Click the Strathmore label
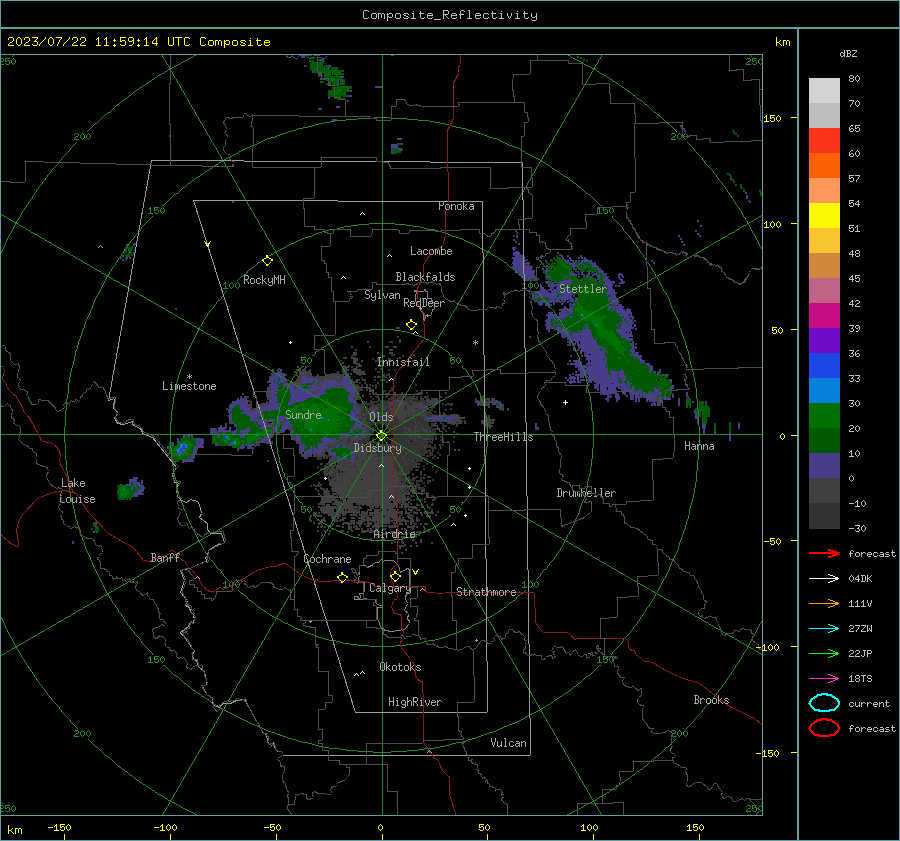The width and height of the screenshot is (900, 841). (486, 592)
